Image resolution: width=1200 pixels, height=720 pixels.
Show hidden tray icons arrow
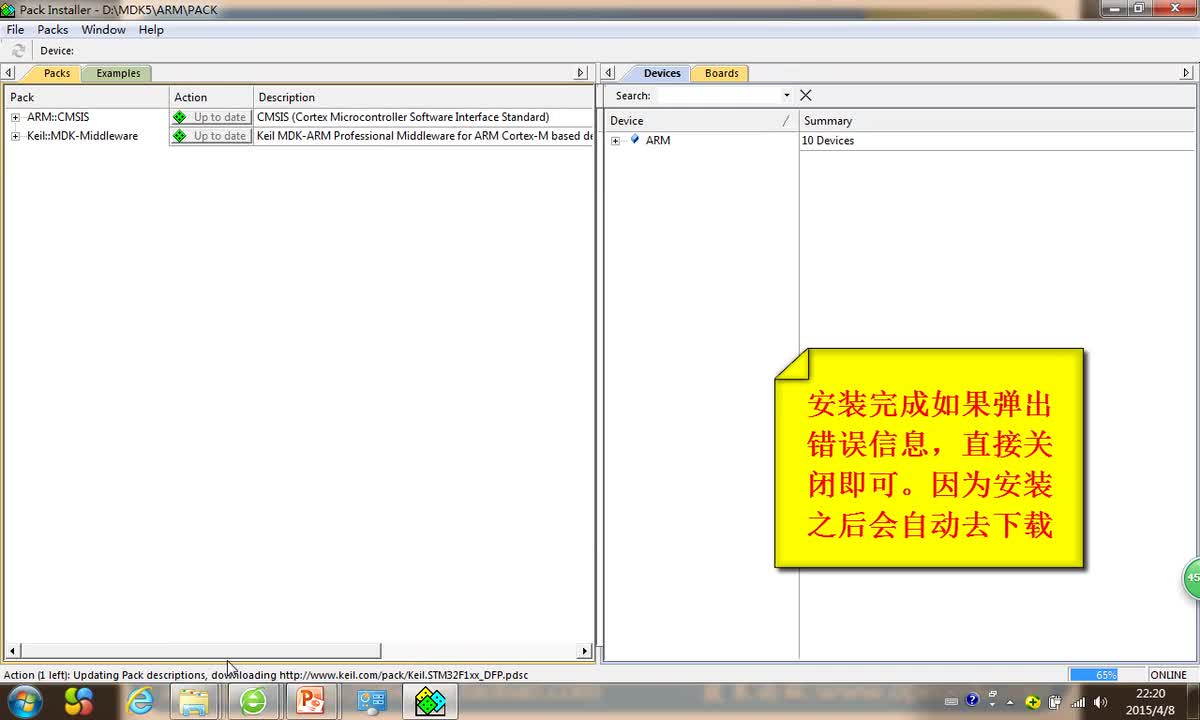[x=1010, y=702]
